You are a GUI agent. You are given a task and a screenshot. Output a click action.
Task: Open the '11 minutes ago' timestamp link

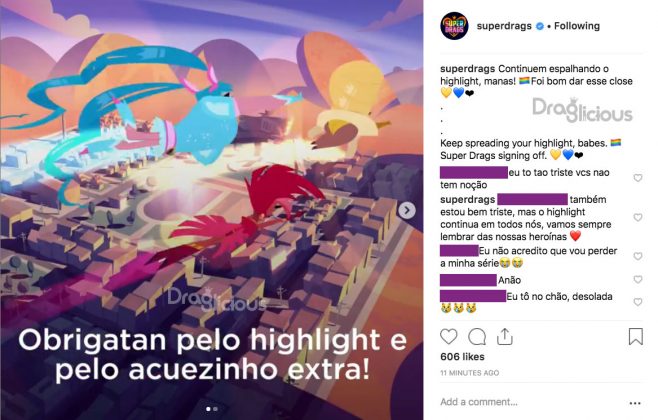pyautogui.click(x=469, y=373)
